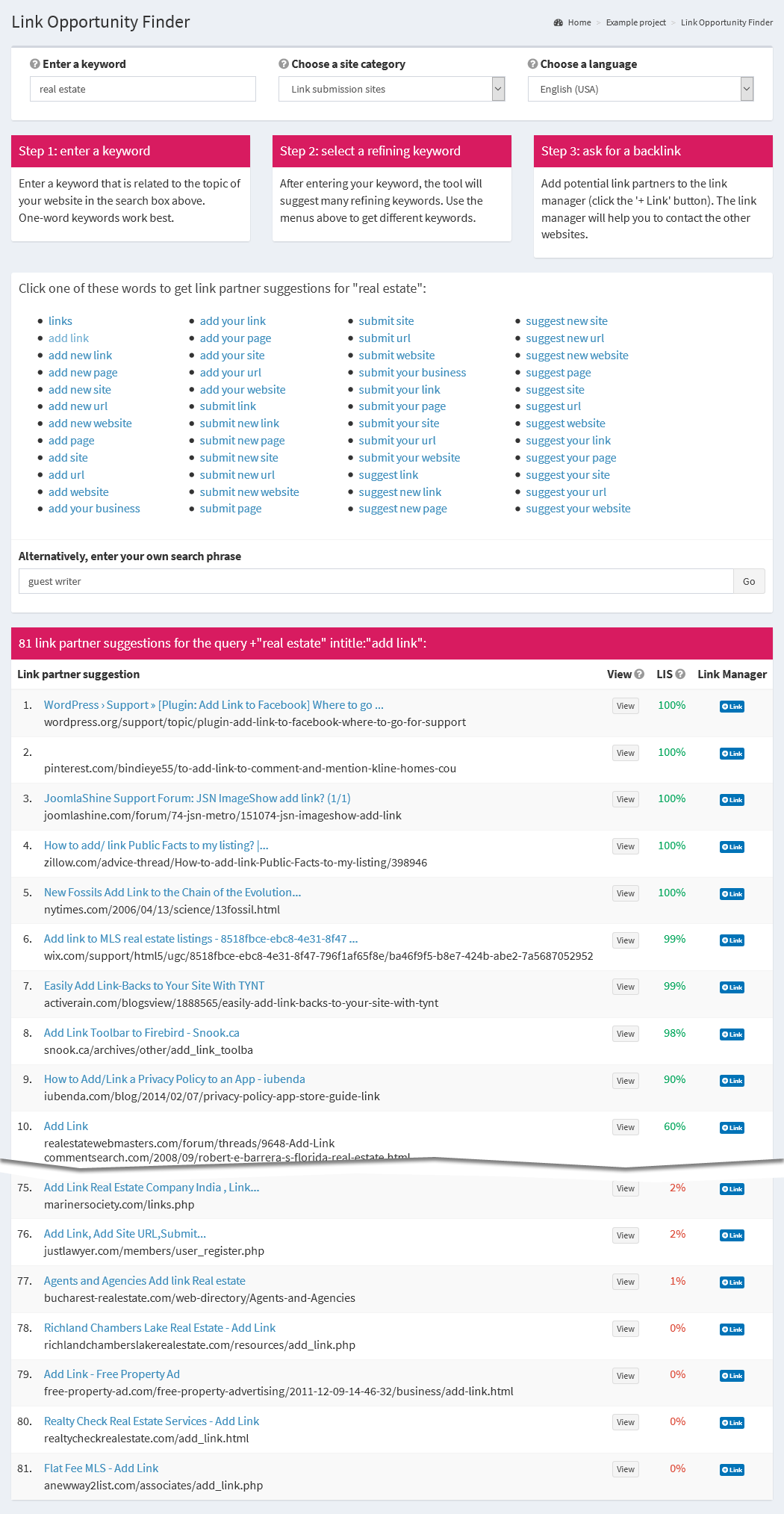Image resolution: width=784 pixels, height=1514 pixels.
Task: Add the iubenda.com result to Link Manager
Action: coord(732,1081)
